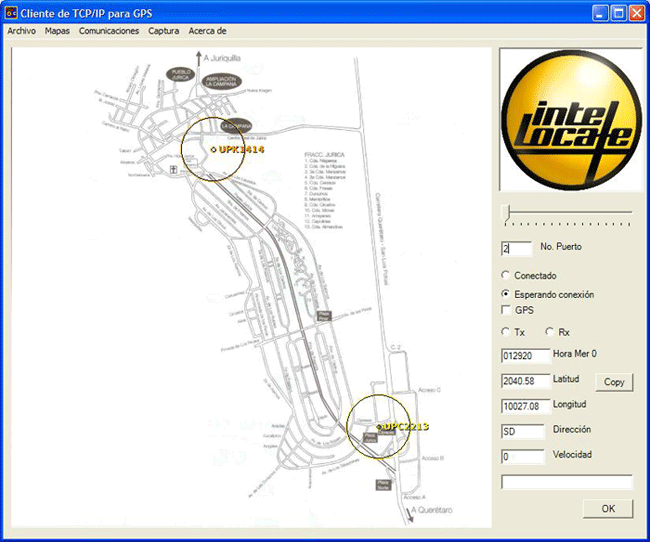
Task: Open the Comunicaciones menu
Action: coord(109,31)
